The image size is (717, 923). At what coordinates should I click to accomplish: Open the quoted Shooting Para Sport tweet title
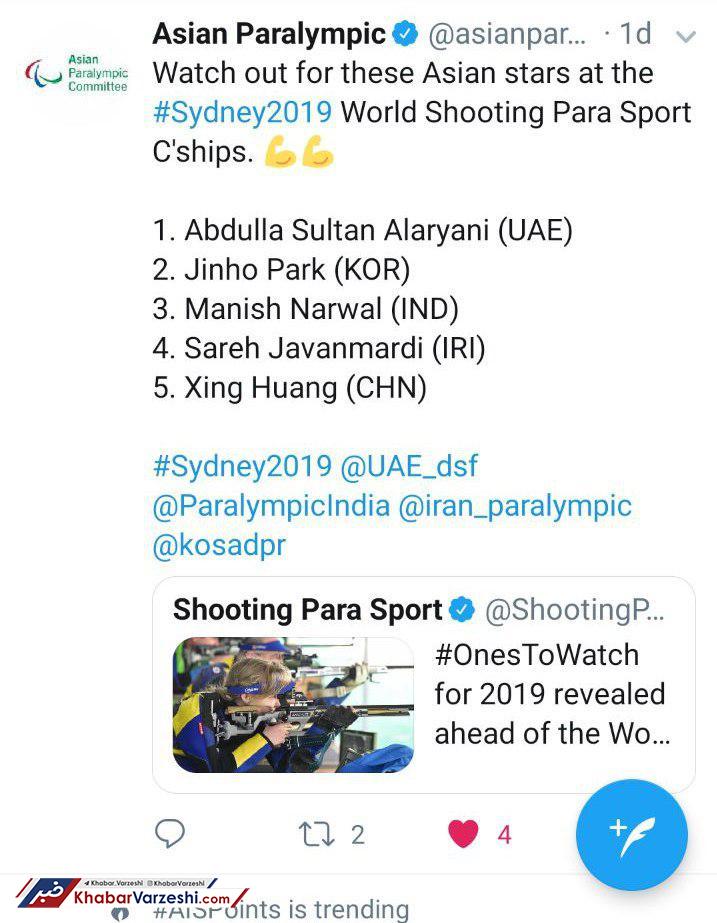307,609
